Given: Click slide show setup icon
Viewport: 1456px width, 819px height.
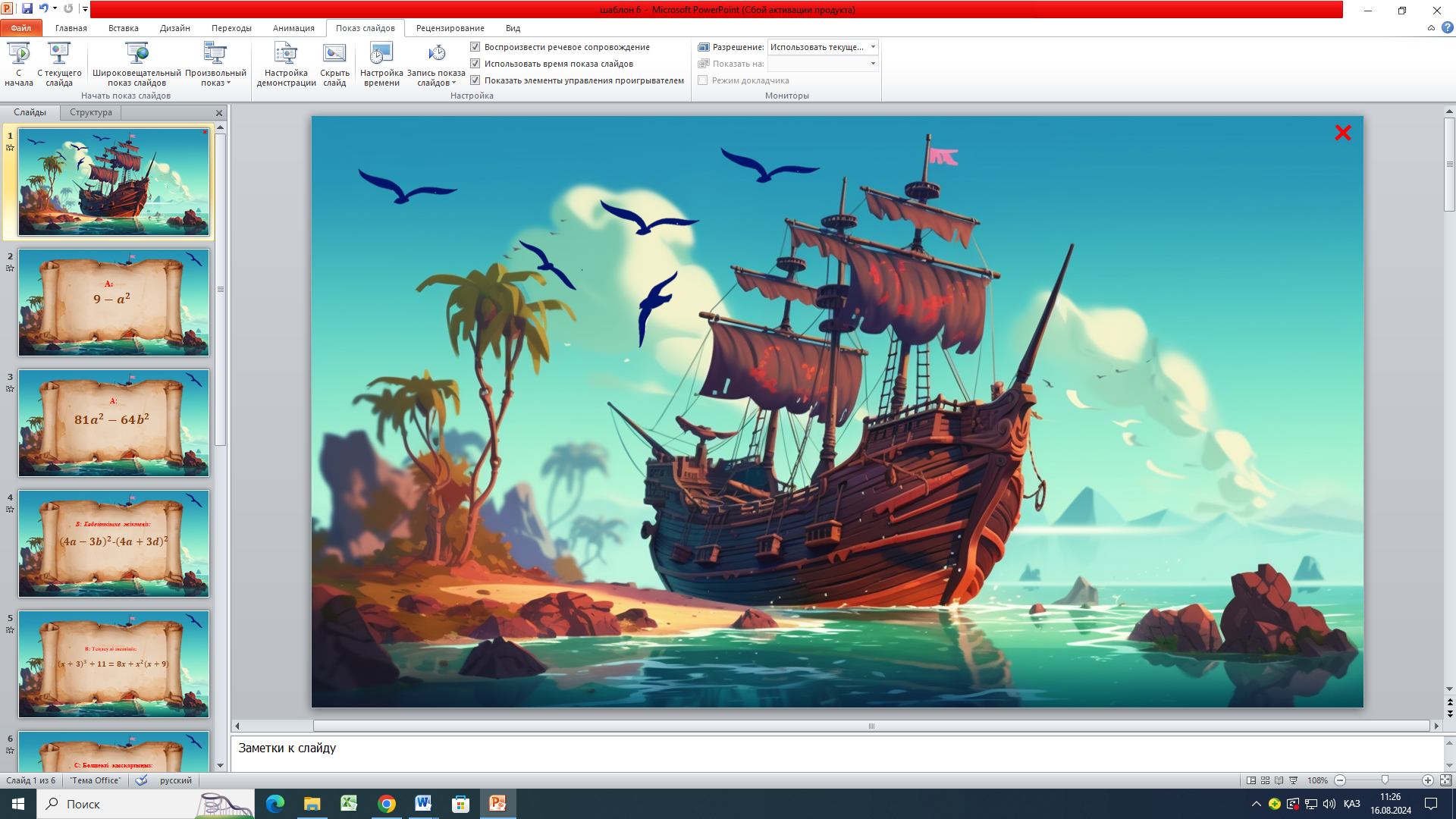Looking at the screenshot, I should (x=286, y=55).
